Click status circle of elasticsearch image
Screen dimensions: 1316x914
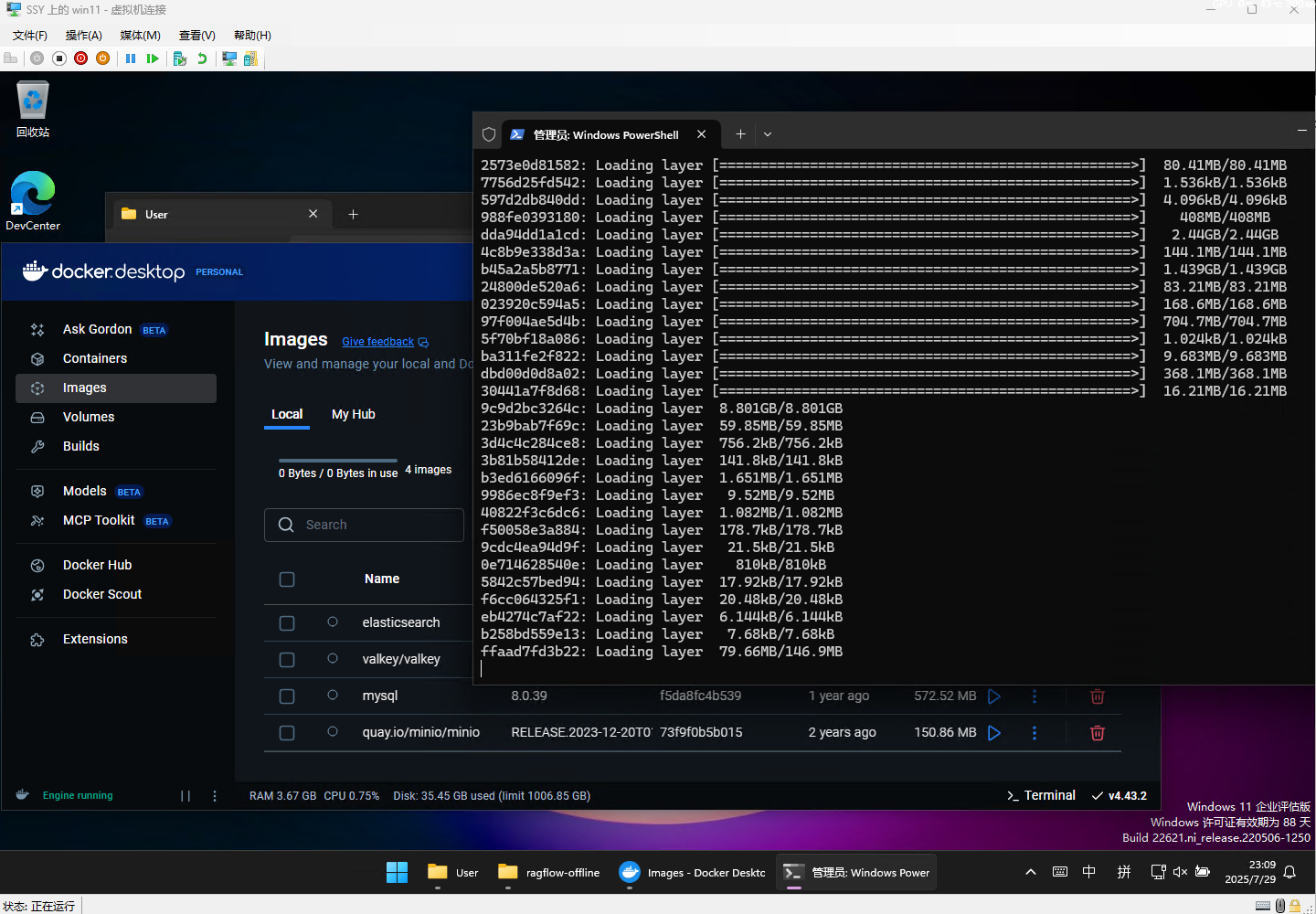pos(333,622)
